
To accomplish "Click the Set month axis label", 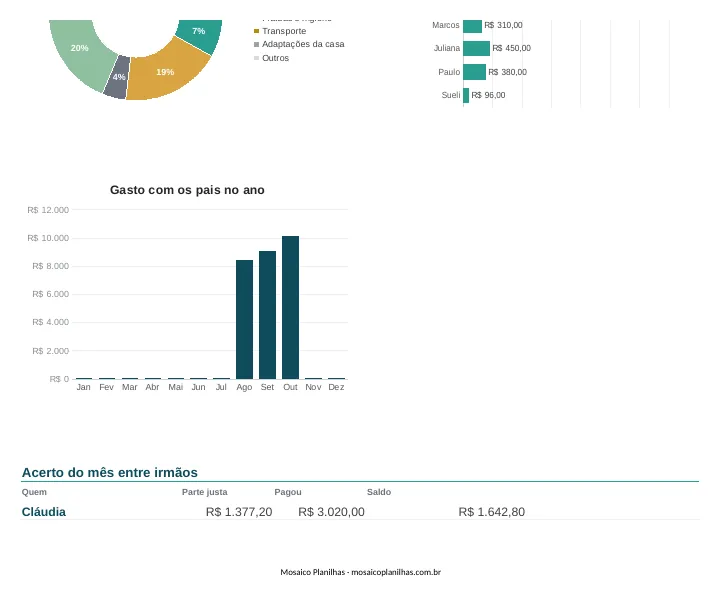I will [x=267, y=387].
